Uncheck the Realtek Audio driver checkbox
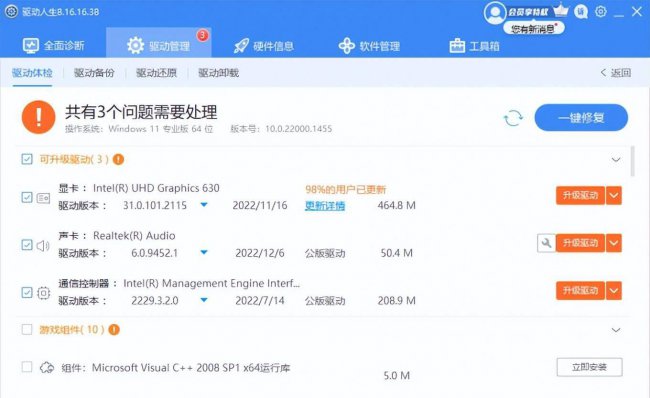Viewport: 650px width, 398px height. point(27,245)
